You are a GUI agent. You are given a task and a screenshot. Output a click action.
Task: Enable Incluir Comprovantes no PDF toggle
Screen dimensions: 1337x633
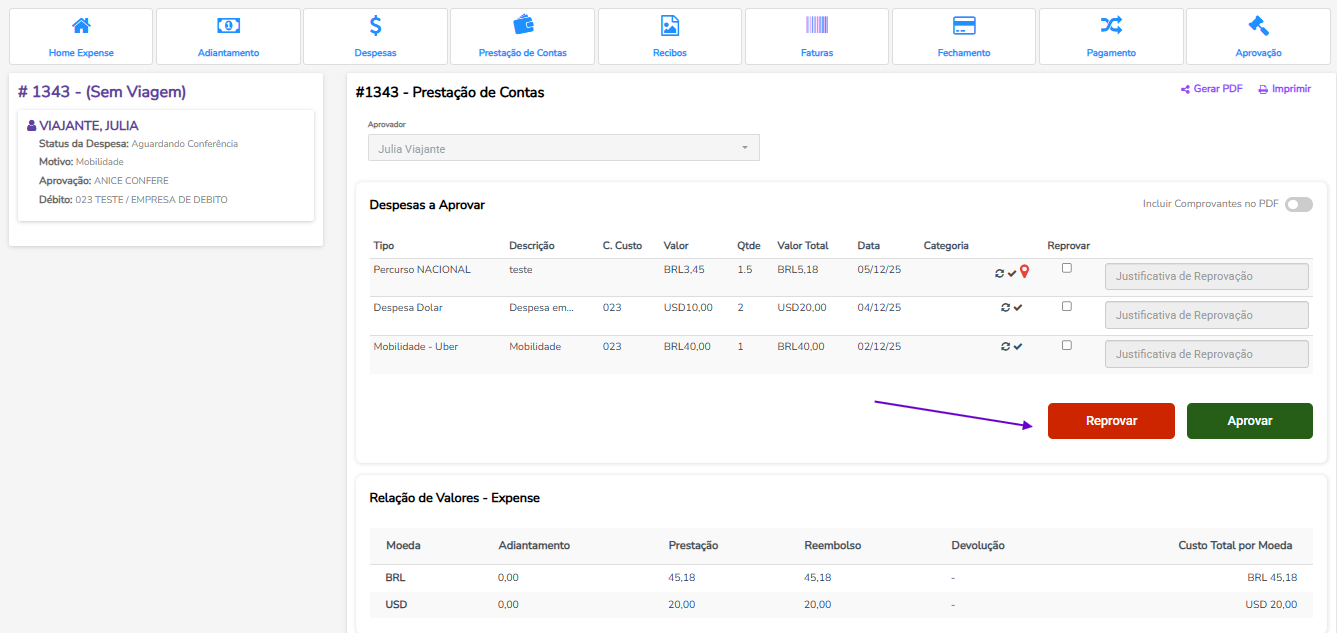click(1298, 204)
